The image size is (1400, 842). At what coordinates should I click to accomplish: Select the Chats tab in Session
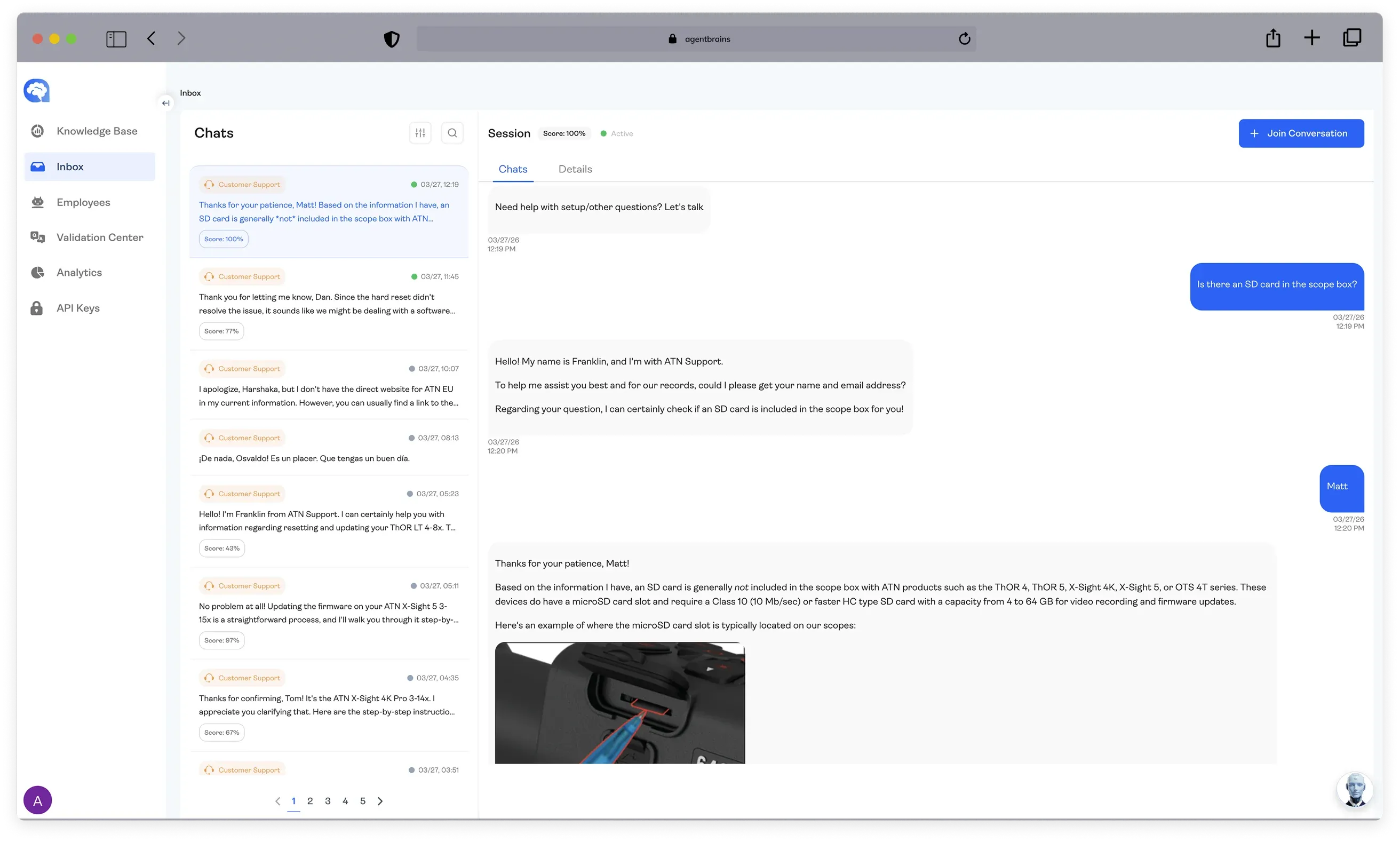click(x=512, y=169)
